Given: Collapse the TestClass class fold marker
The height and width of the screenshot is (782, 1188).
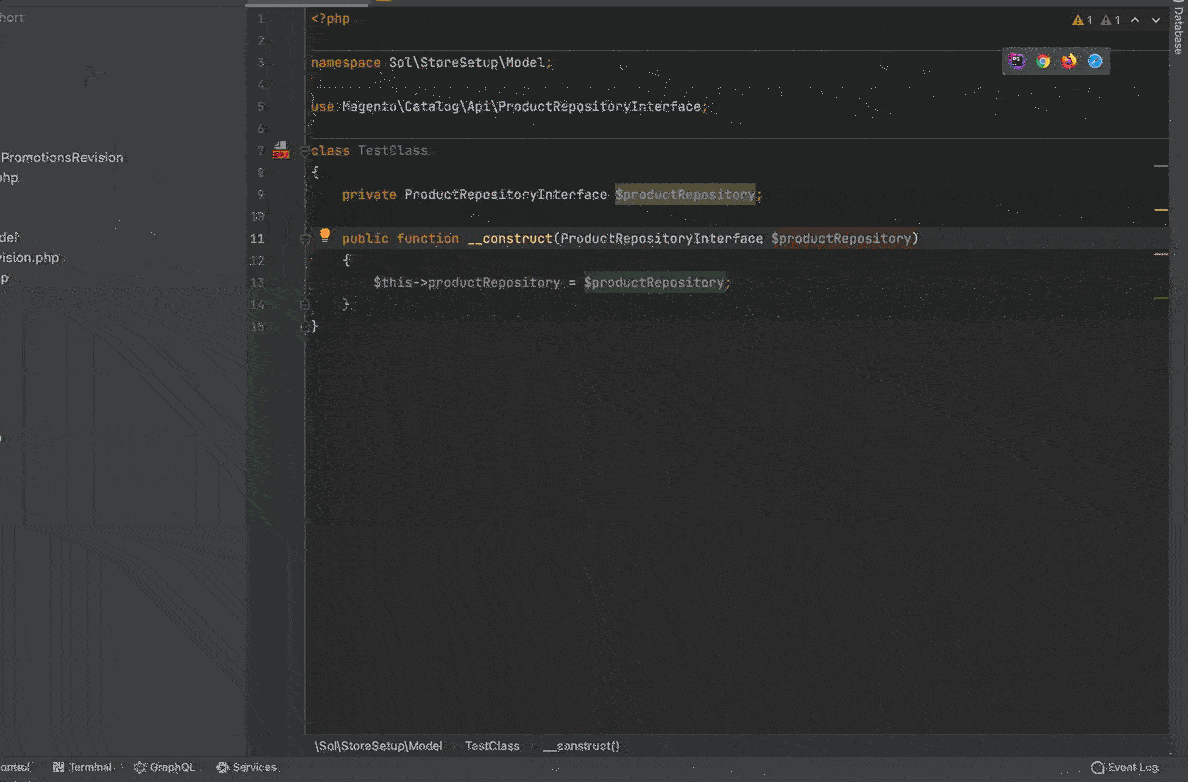Looking at the screenshot, I should pos(306,151).
